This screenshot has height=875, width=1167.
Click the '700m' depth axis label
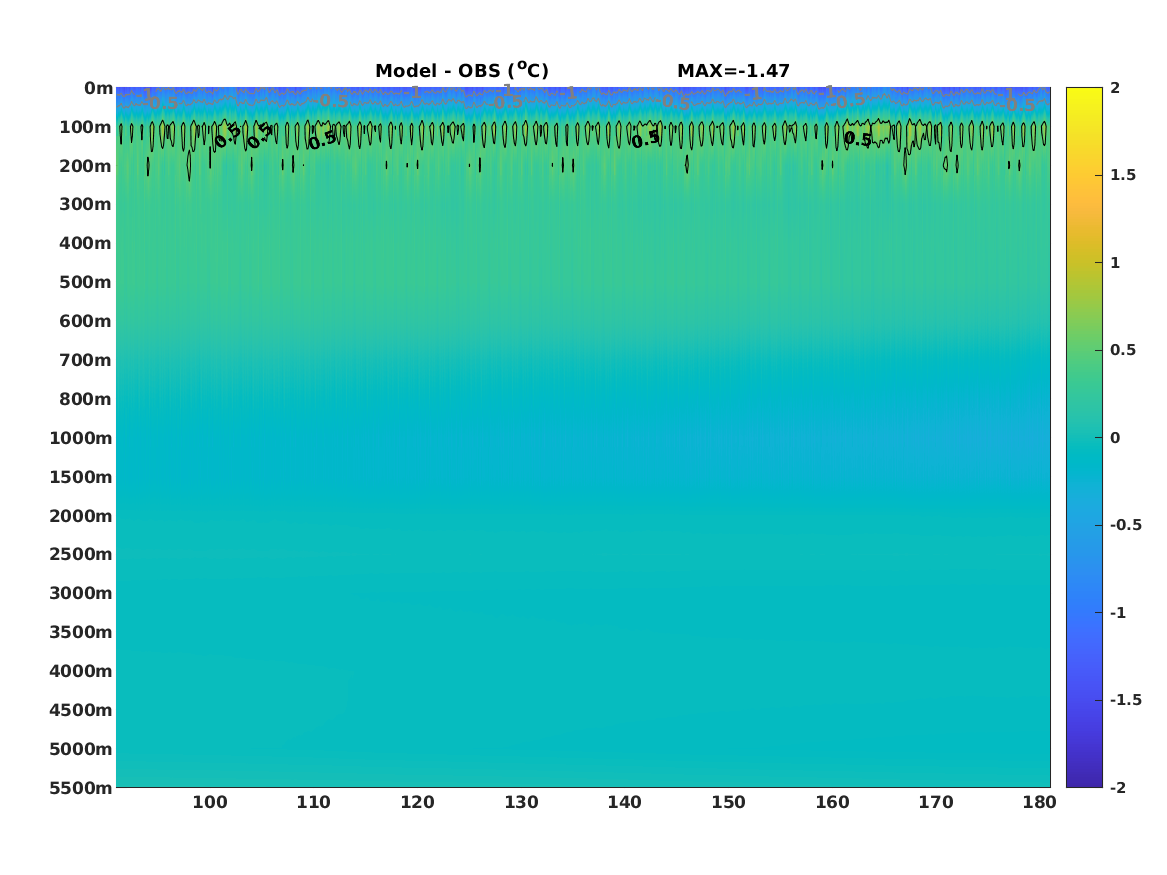point(86,360)
